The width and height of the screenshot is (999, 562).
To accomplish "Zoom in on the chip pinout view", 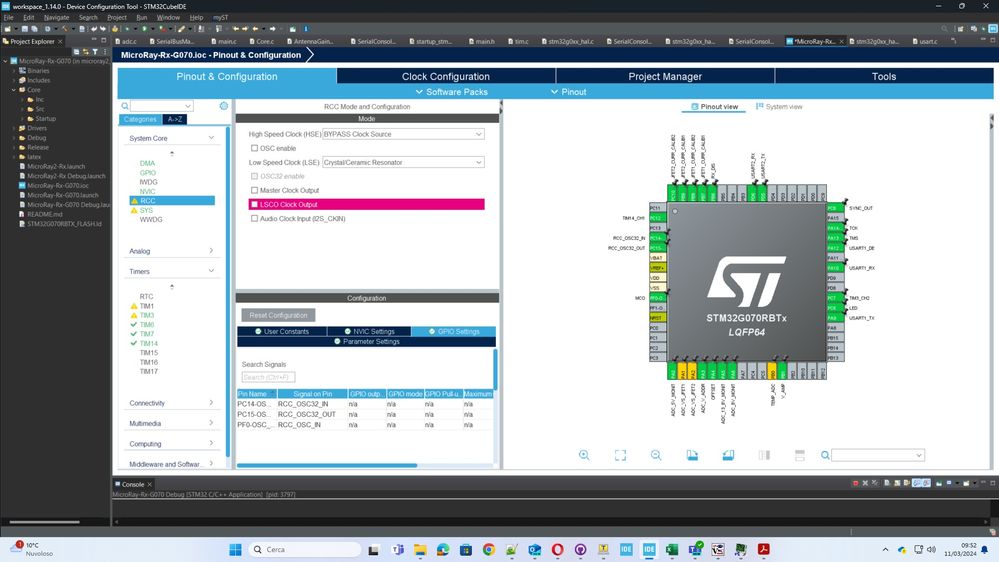I will tap(584, 455).
